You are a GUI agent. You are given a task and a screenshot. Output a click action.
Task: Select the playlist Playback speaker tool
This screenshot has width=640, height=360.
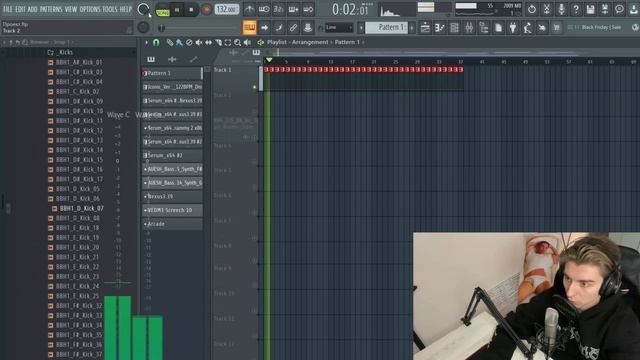click(247, 42)
